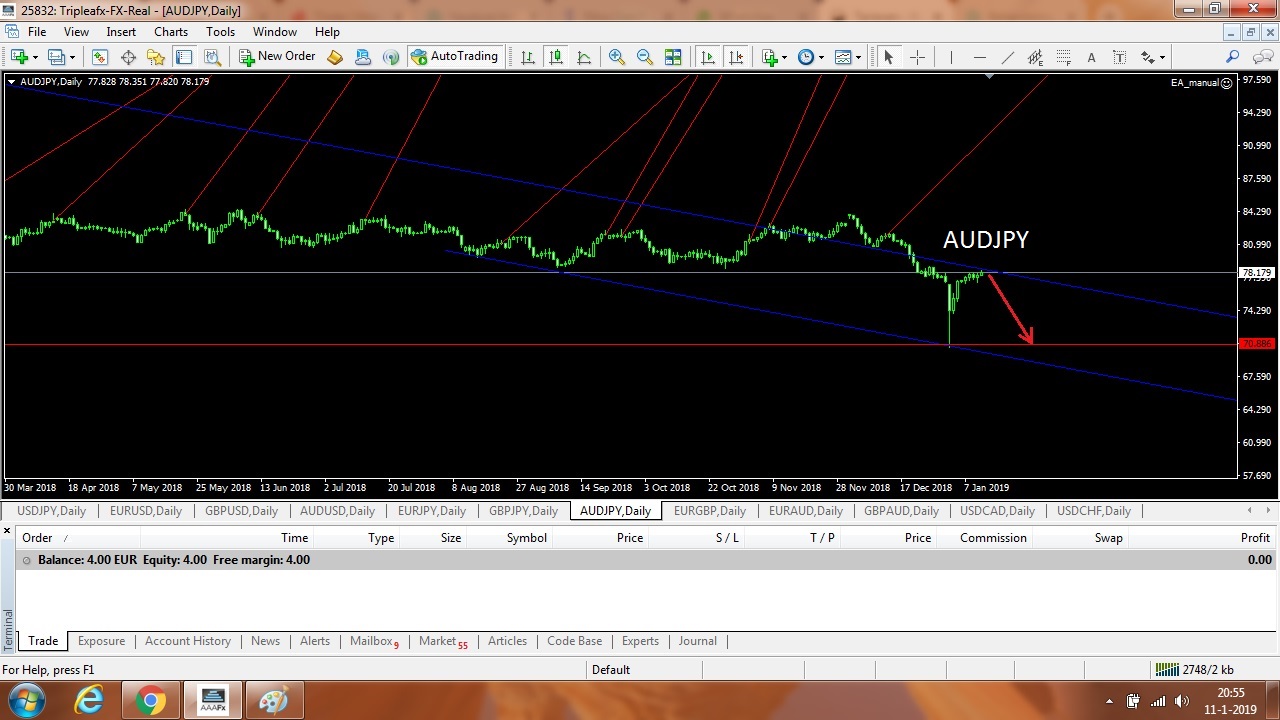Image resolution: width=1280 pixels, height=720 pixels.
Task: Click the Balance 4.00 EUR summary row
Action: click(645, 560)
